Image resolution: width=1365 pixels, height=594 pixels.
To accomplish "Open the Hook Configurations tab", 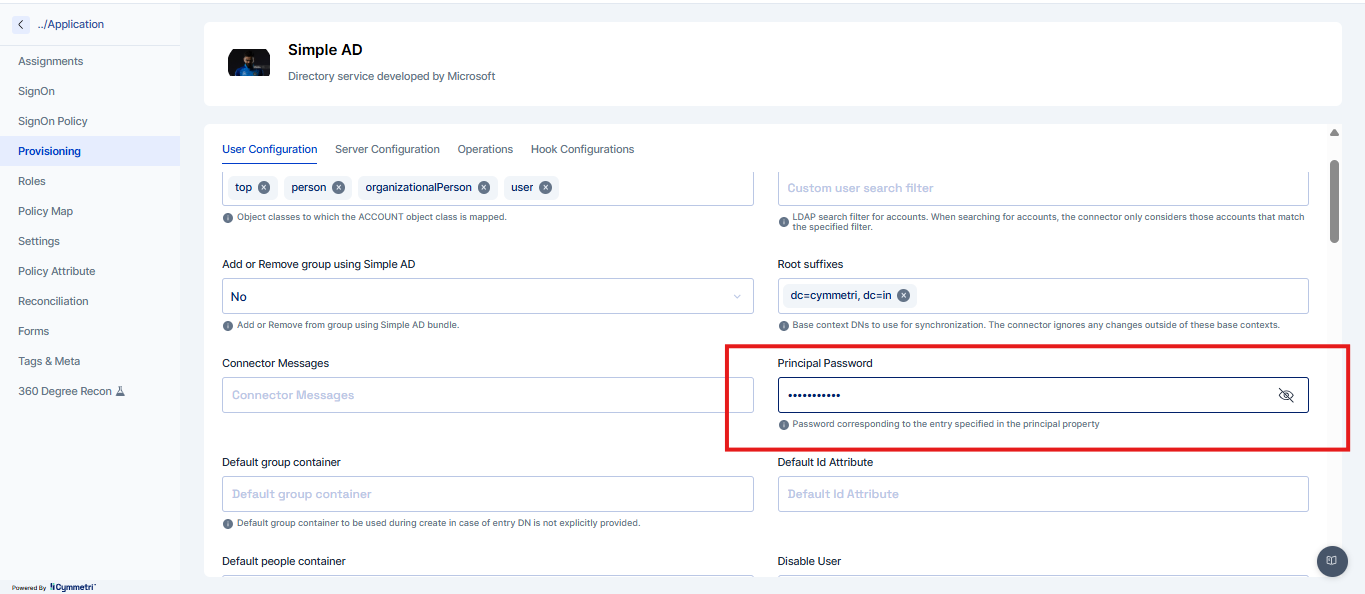I will point(582,149).
